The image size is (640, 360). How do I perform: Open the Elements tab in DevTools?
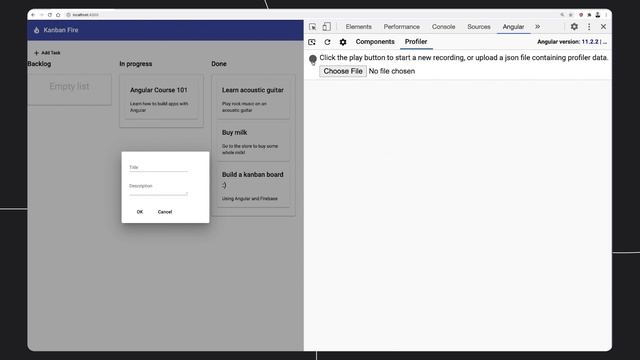pyautogui.click(x=358, y=27)
